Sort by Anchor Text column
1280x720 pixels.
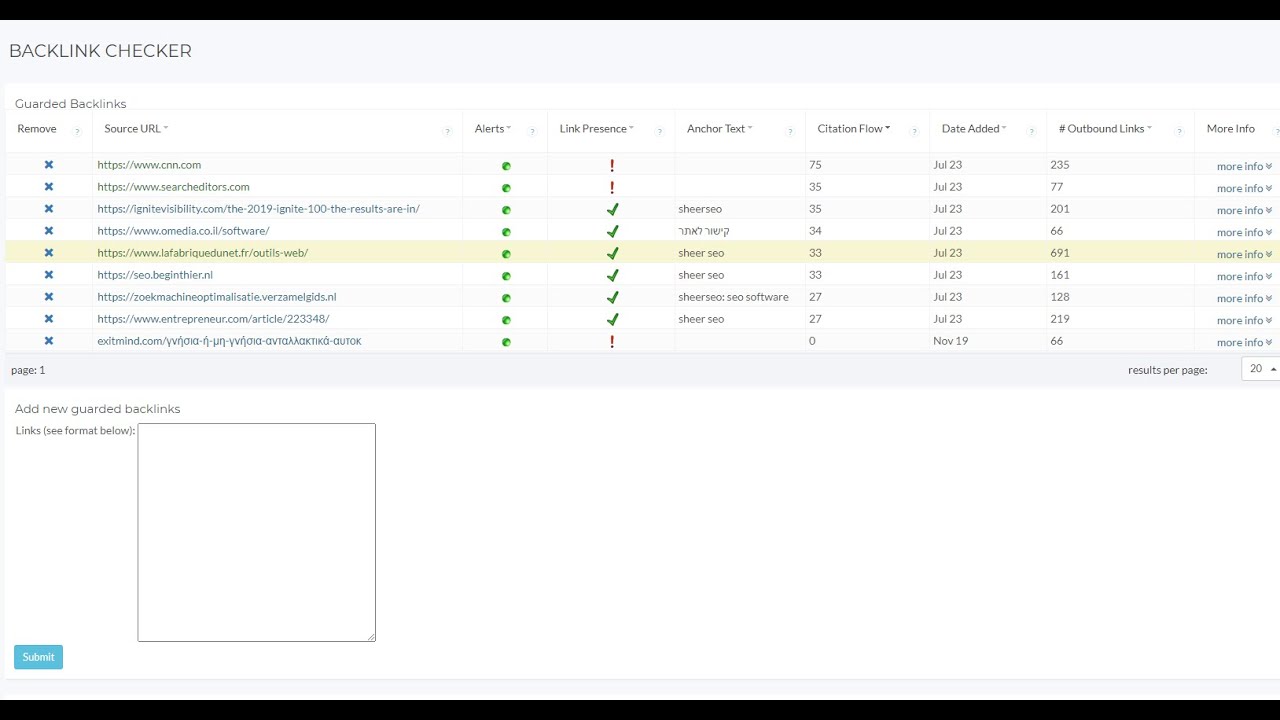[720, 129]
